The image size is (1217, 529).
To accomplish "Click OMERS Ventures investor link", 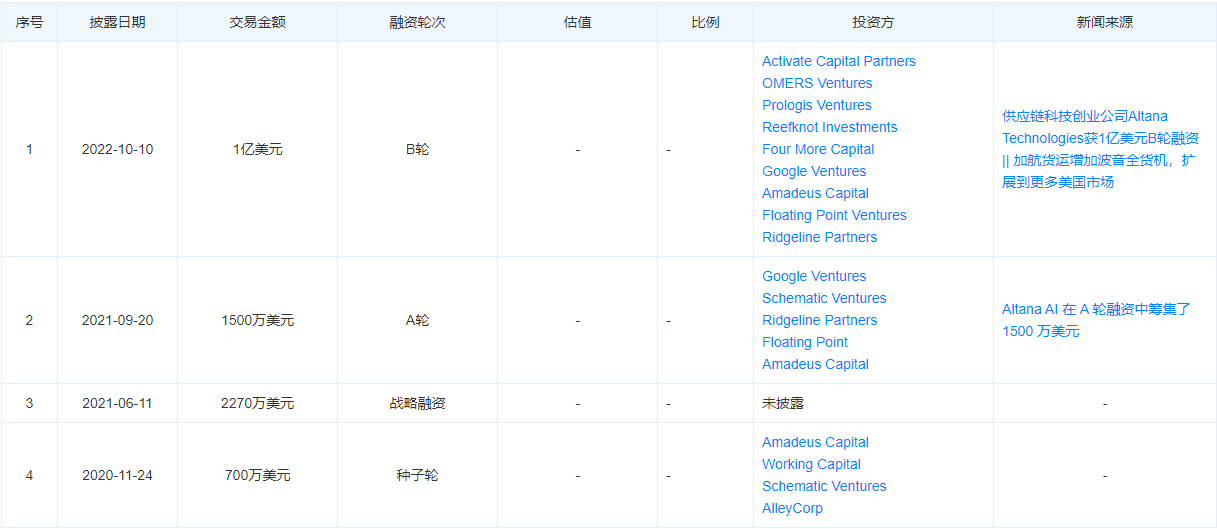I will [817, 83].
